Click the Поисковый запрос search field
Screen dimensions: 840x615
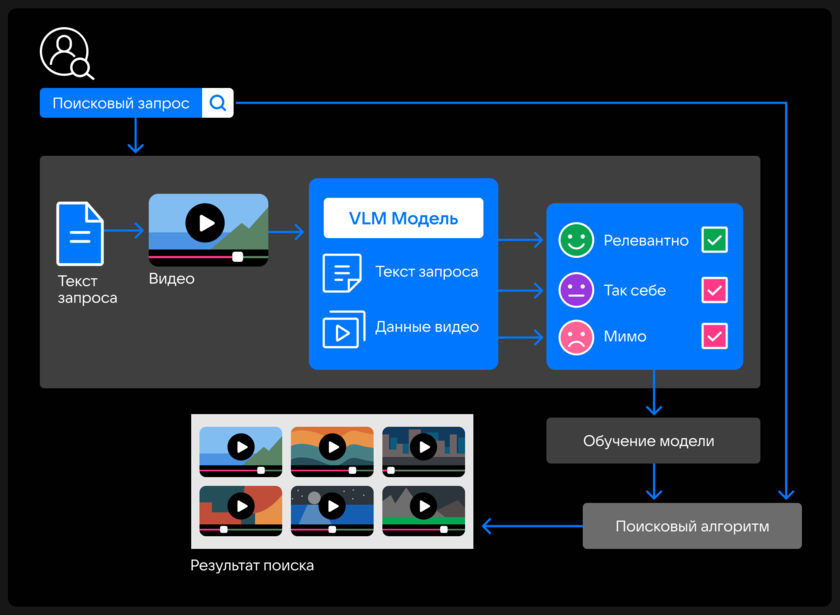coord(121,103)
